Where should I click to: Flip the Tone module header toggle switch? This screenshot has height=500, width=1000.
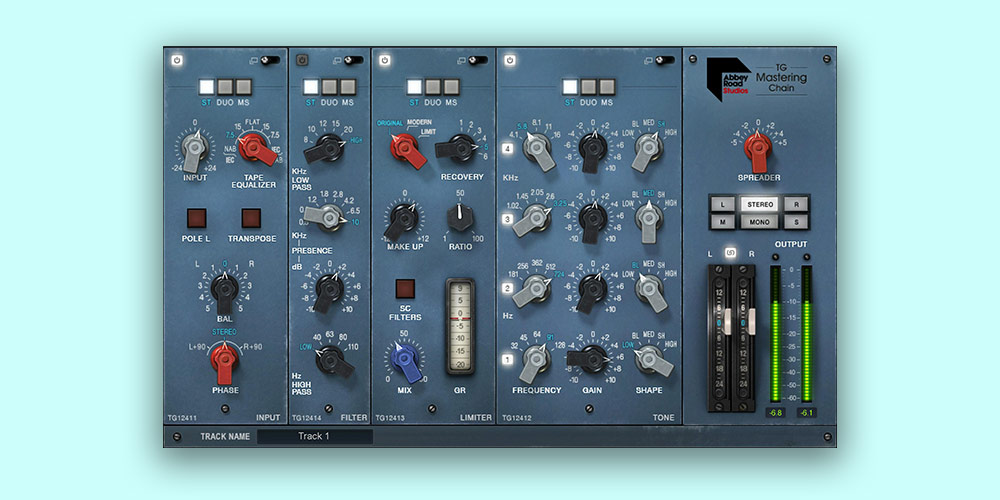(665, 61)
